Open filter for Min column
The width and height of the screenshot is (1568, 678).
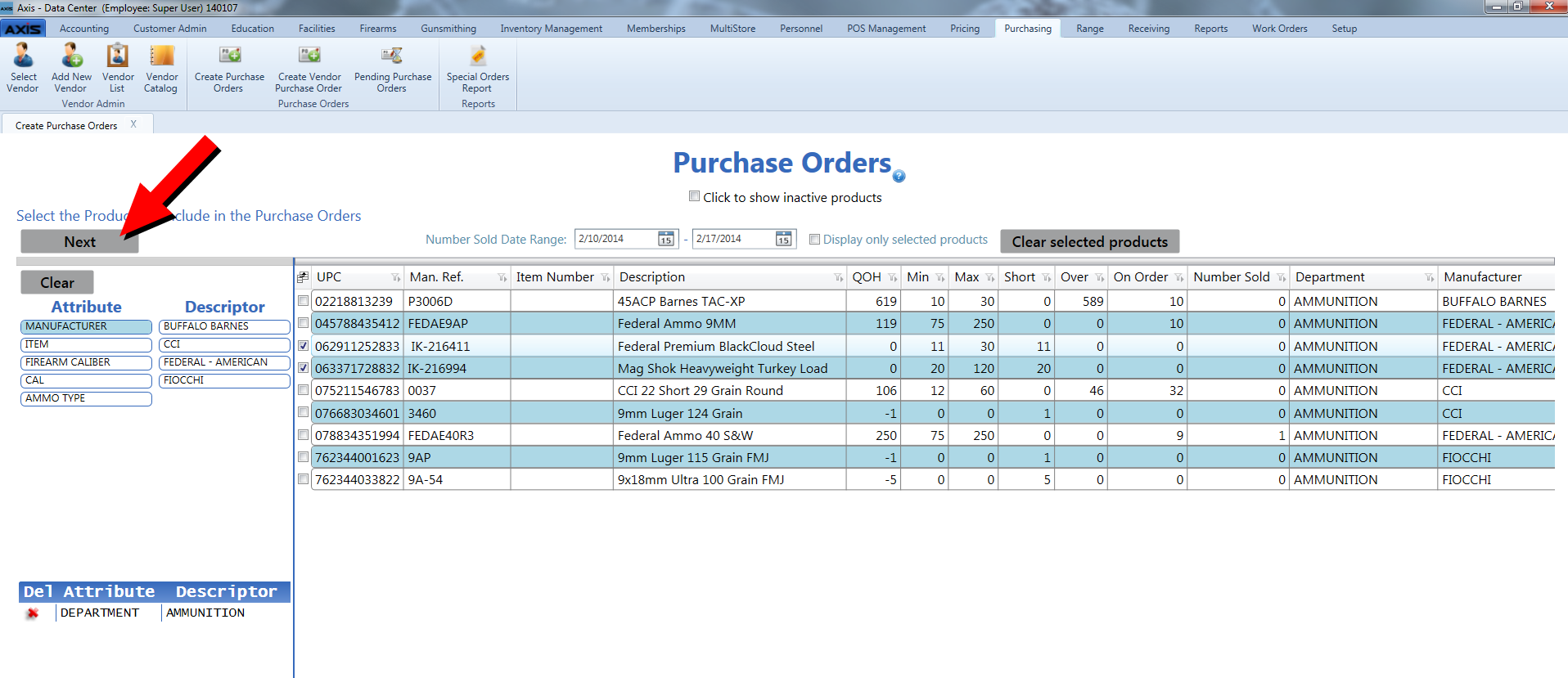939,278
